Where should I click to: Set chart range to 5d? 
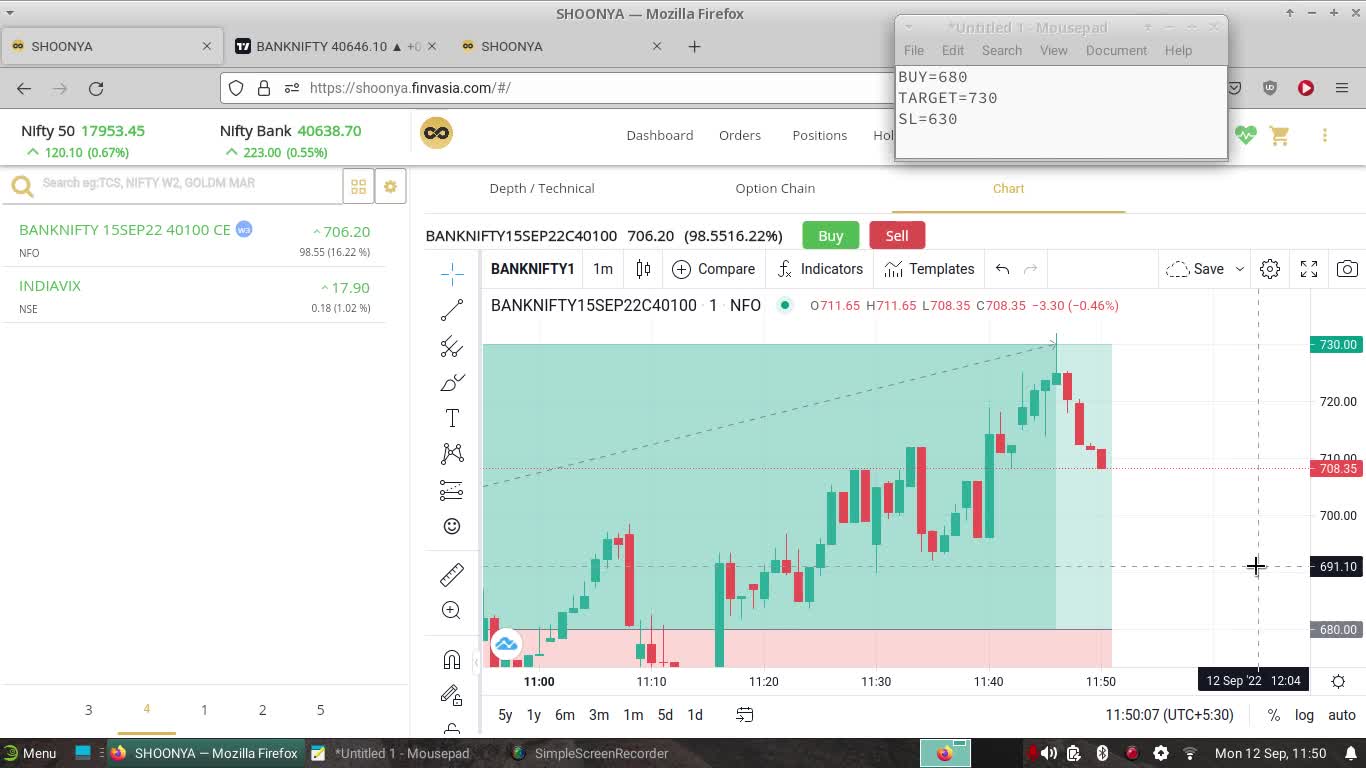tap(665, 715)
